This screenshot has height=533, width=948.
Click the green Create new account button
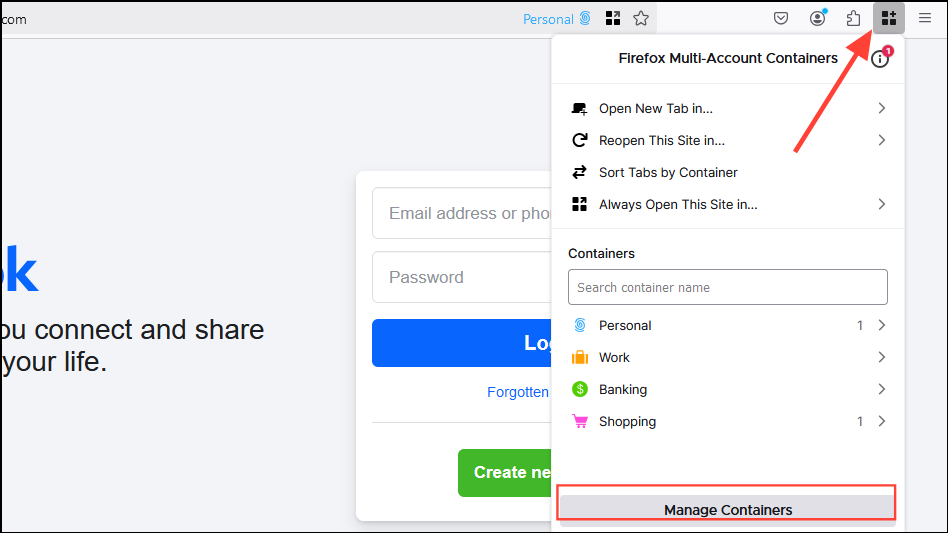click(x=505, y=473)
